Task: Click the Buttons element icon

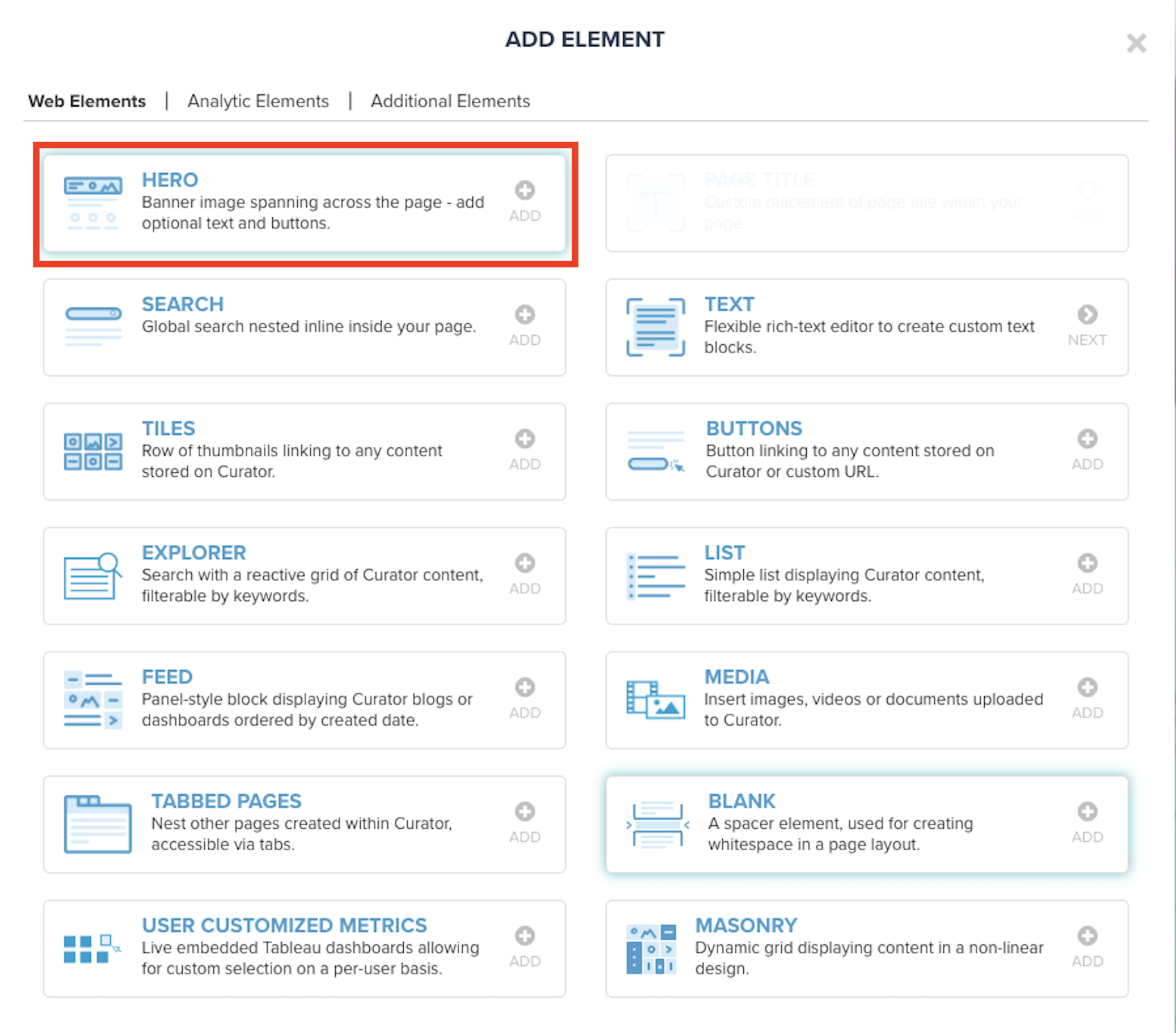Action: 654,451
